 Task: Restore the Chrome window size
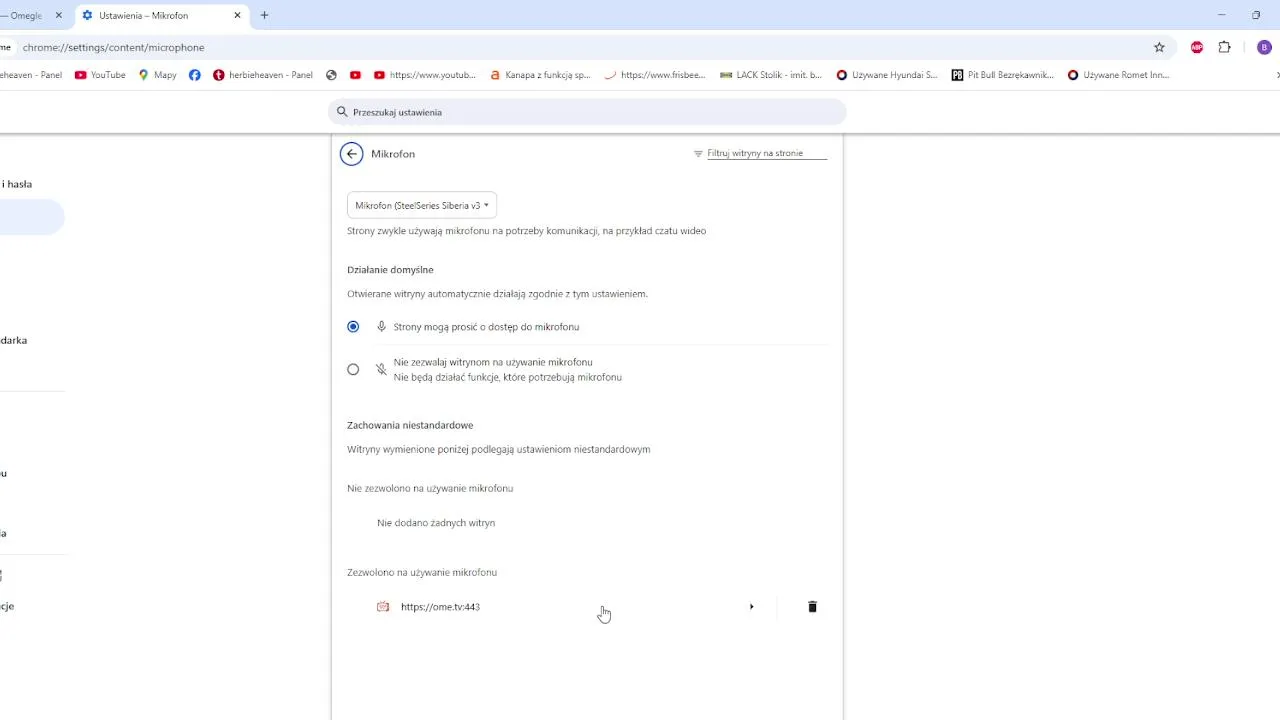pos(1256,15)
